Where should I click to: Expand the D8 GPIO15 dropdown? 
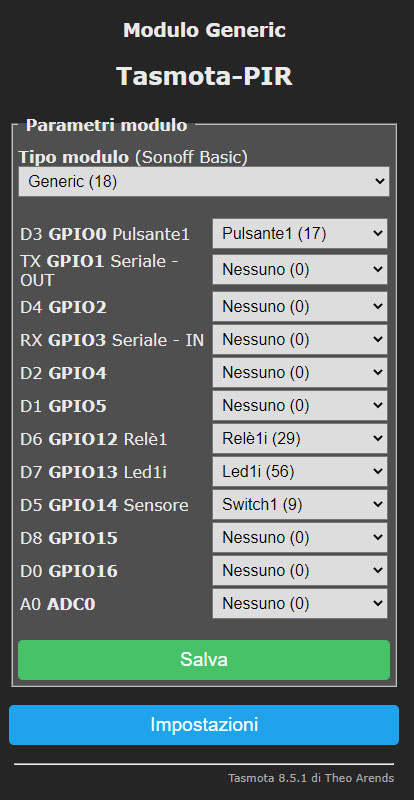click(300, 537)
